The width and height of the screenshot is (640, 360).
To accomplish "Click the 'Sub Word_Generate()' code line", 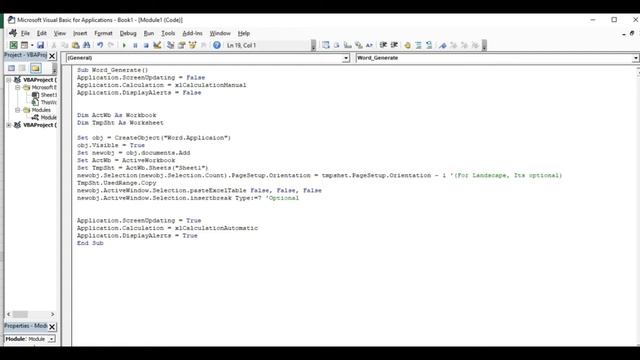I will [x=112, y=70].
